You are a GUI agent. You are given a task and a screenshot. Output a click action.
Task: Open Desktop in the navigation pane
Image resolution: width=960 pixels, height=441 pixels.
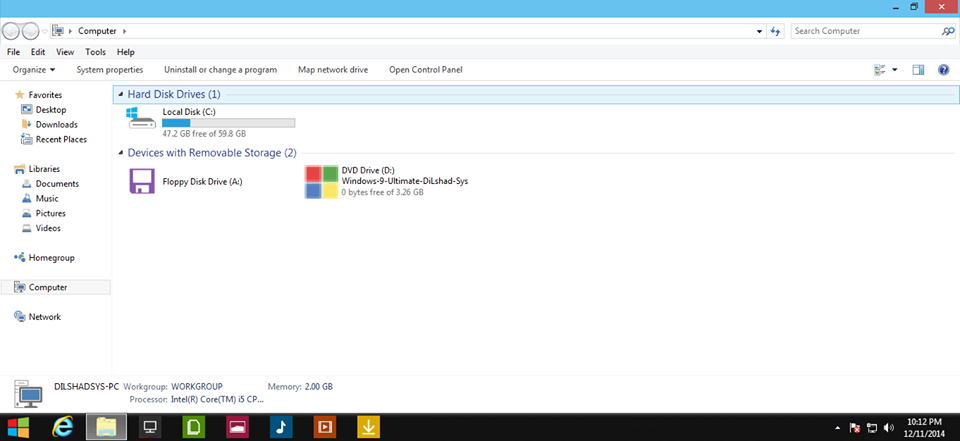[51, 110]
